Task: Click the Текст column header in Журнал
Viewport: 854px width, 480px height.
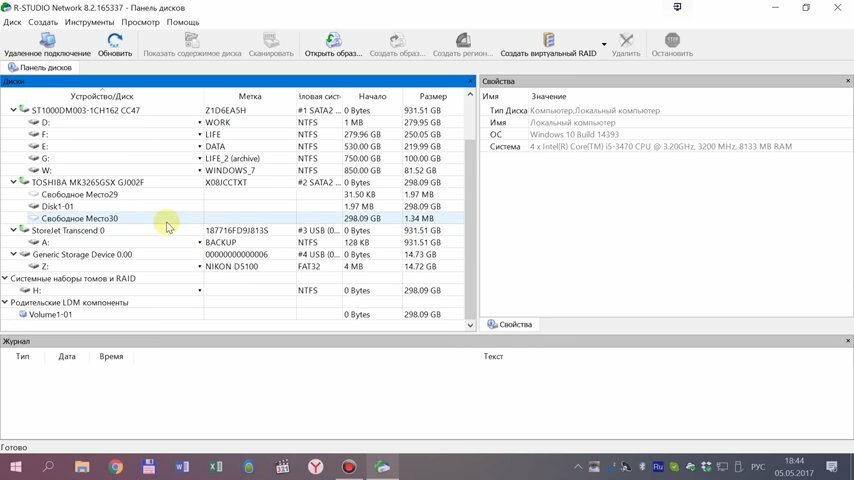Action: pyautogui.click(x=493, y=356)
